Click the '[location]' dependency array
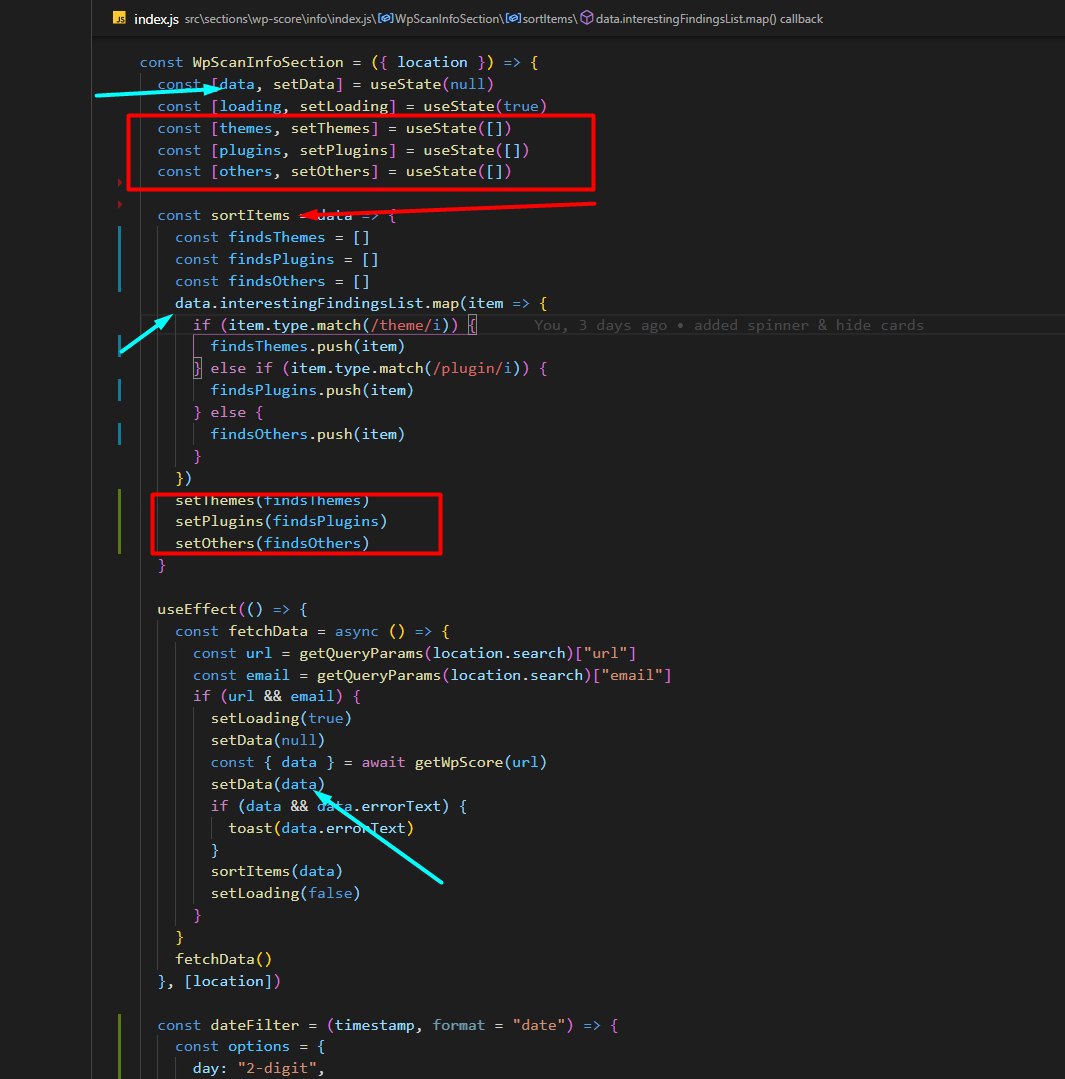 pos(228,982)
